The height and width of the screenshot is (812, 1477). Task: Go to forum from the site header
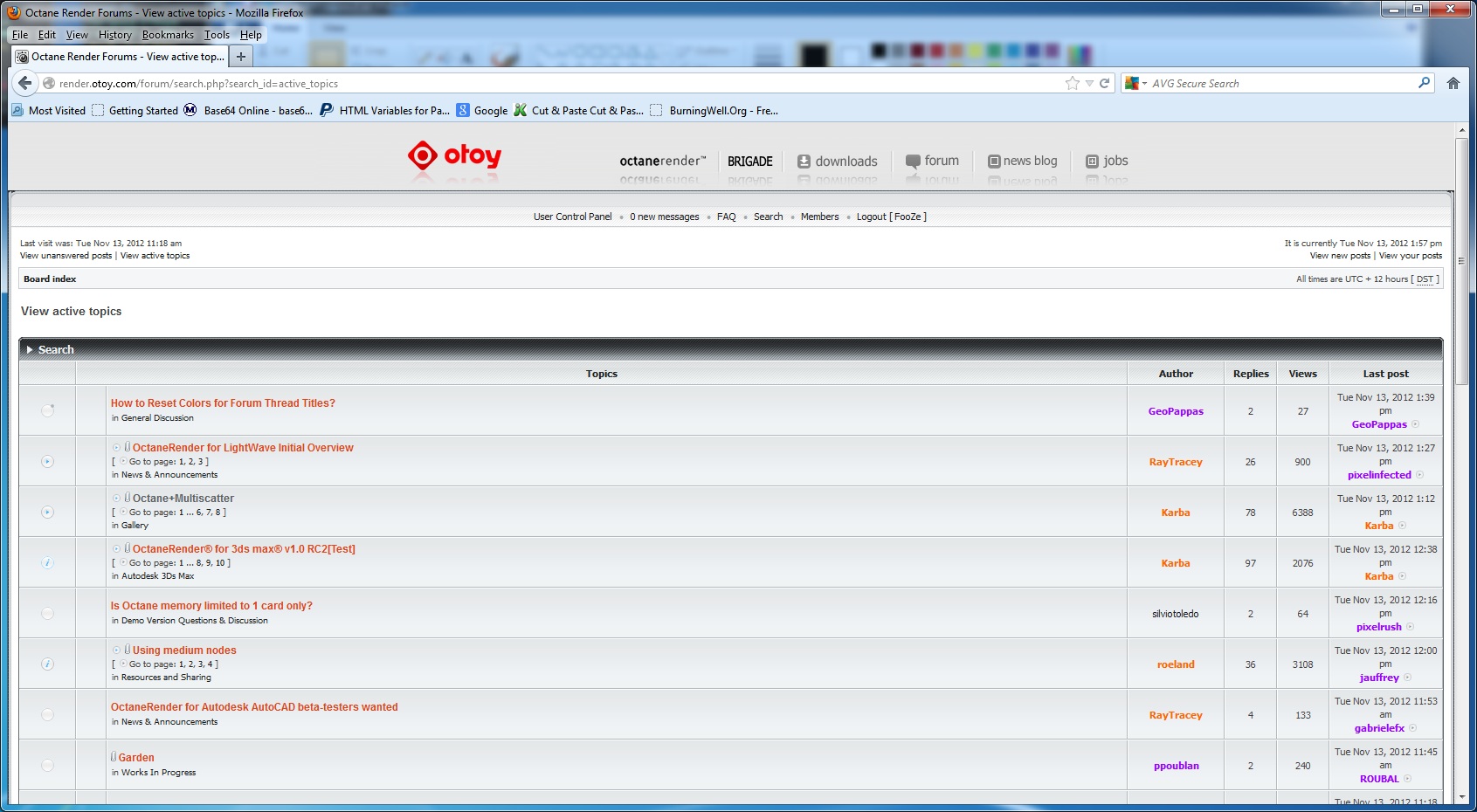pyautogui.click(x=932, y=161)
